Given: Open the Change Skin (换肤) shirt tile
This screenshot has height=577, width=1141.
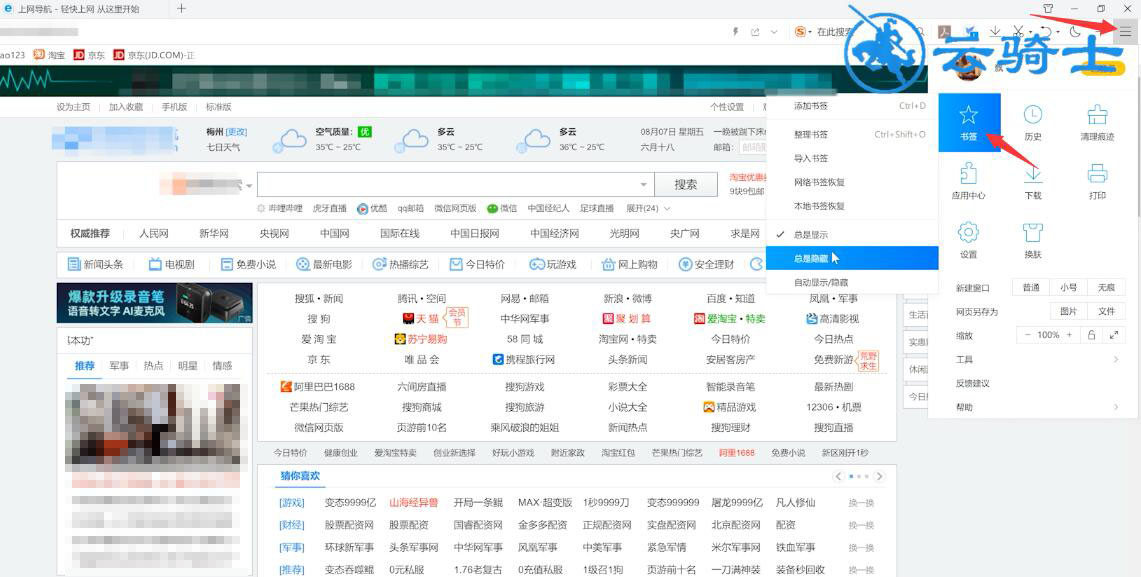Looking at the screenshot, I should pyautogui.click(x=1033, y=241).
